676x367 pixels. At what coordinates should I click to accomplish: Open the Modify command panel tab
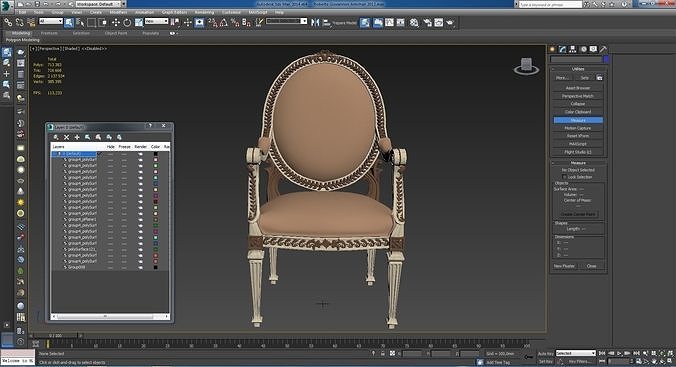[x=562, y=49]
